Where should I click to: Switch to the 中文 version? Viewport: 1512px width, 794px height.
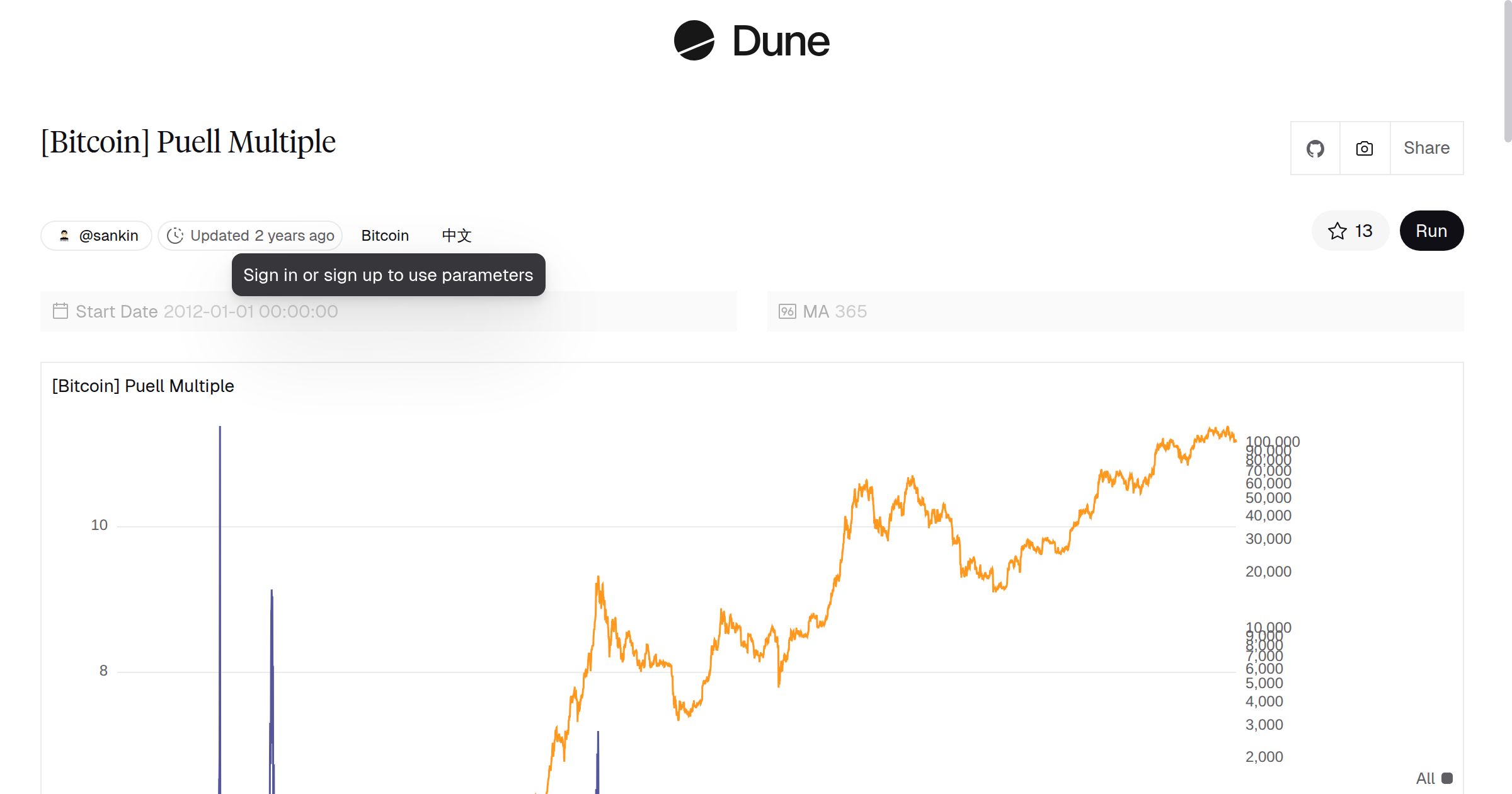(x=455, y=235)
